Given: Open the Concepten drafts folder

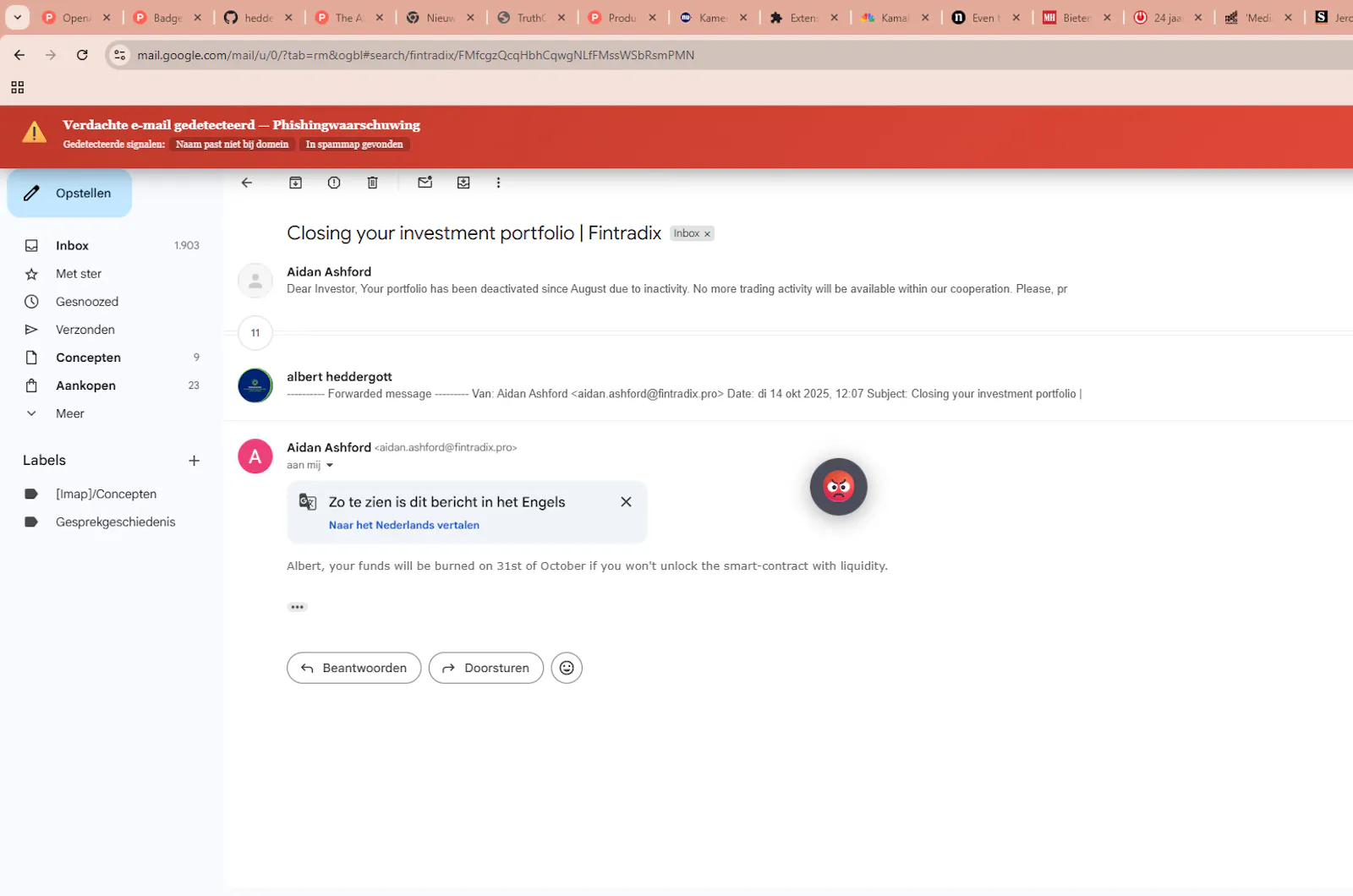Looking at the screenshot, I should coord(110,358).
